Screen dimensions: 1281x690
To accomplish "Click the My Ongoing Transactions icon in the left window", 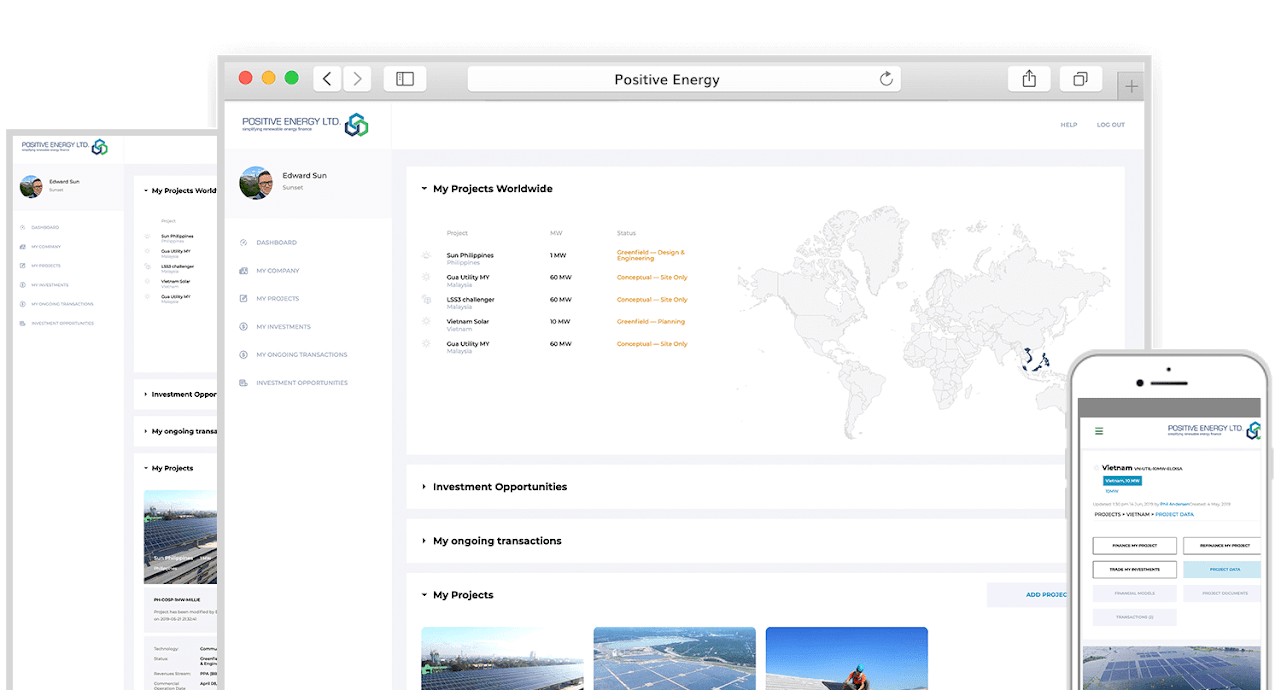I will (x=22, y=304).
